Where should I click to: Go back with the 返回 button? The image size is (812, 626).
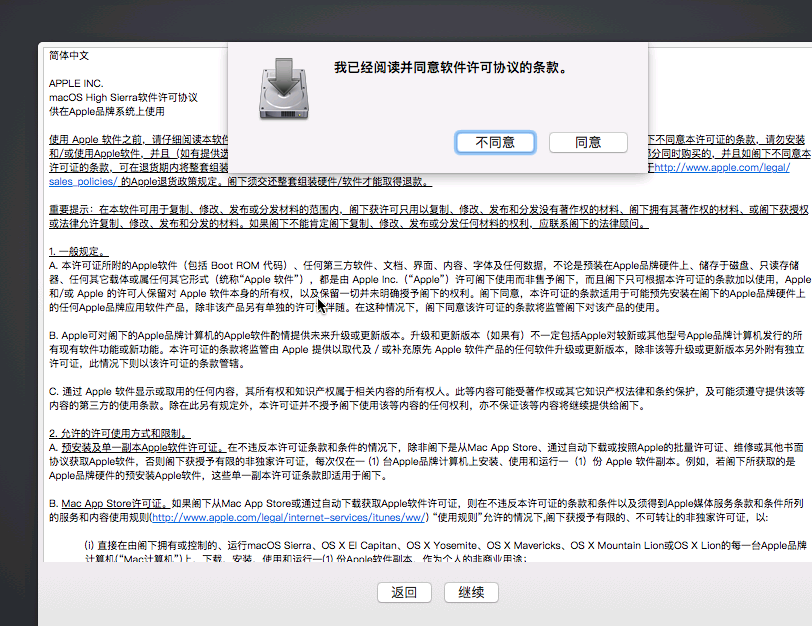[x=404, y=592]
